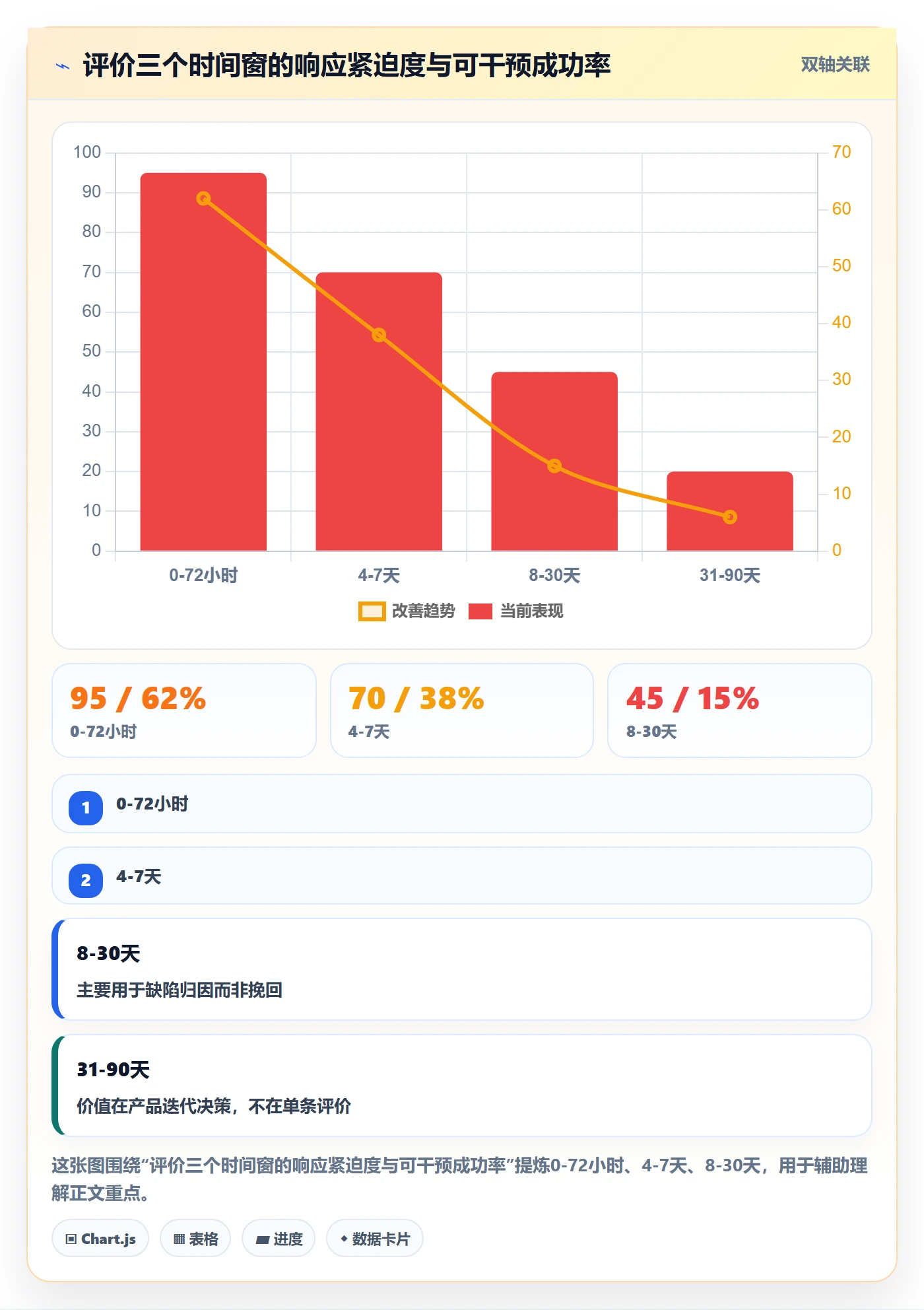The height and width of the screenshot is (1310, 924).
Task: Click the icon inside the Chart.js chip
Action: pyautogui.click(x=71, y=1239)
